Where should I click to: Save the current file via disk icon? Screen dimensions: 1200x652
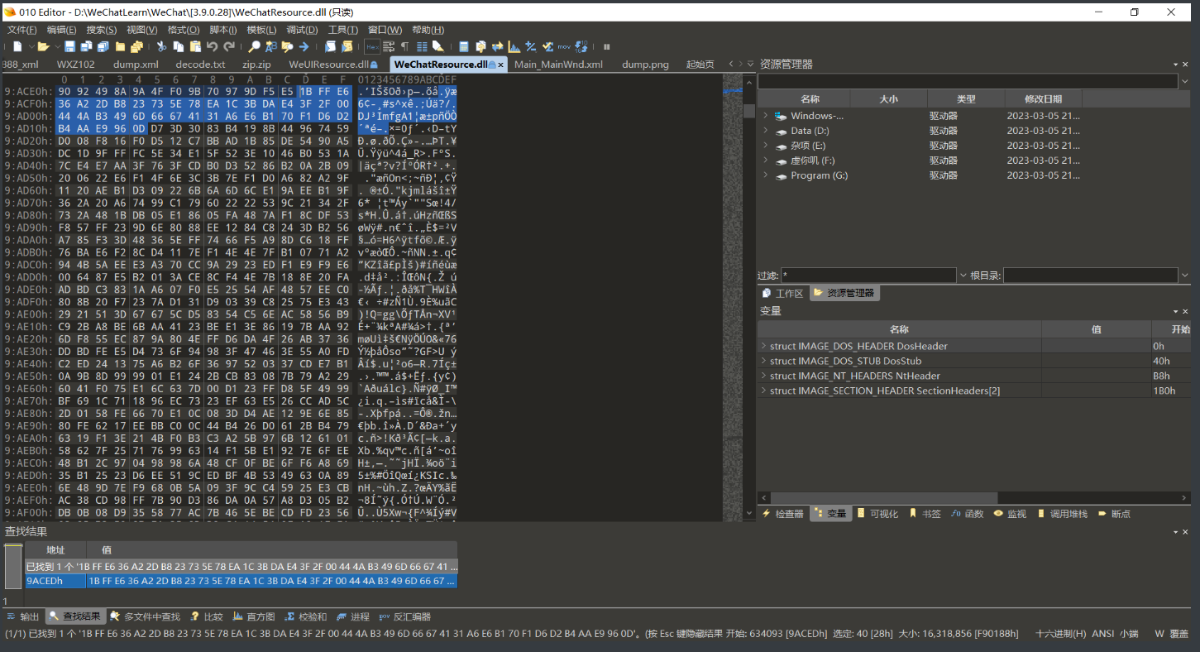[71, 46]
